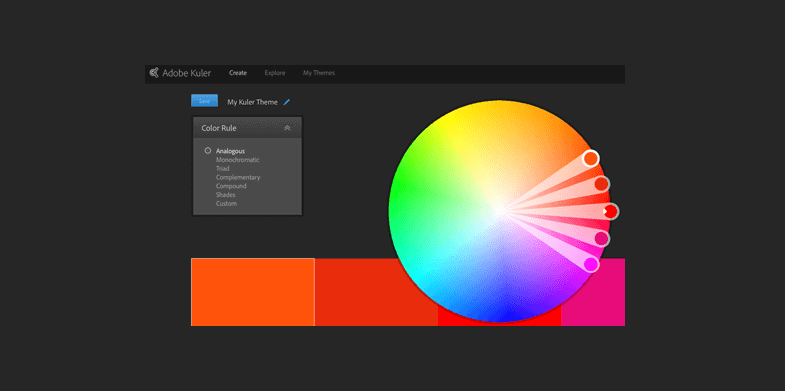
Task: Click the white center of color wheel
Action: pyautogui.click(x=500, y=211)
